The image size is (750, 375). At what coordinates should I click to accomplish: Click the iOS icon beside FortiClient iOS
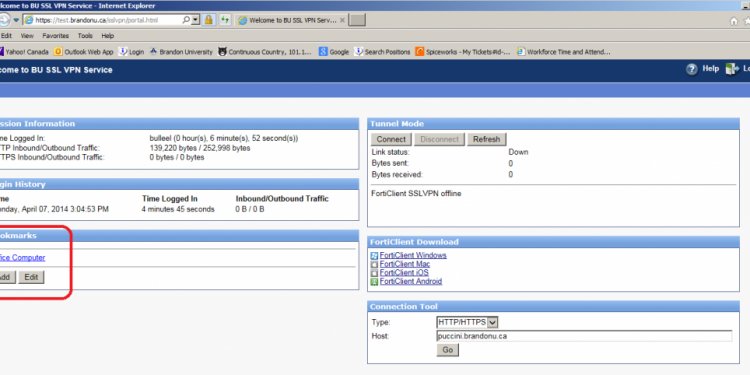coord(375,273)
